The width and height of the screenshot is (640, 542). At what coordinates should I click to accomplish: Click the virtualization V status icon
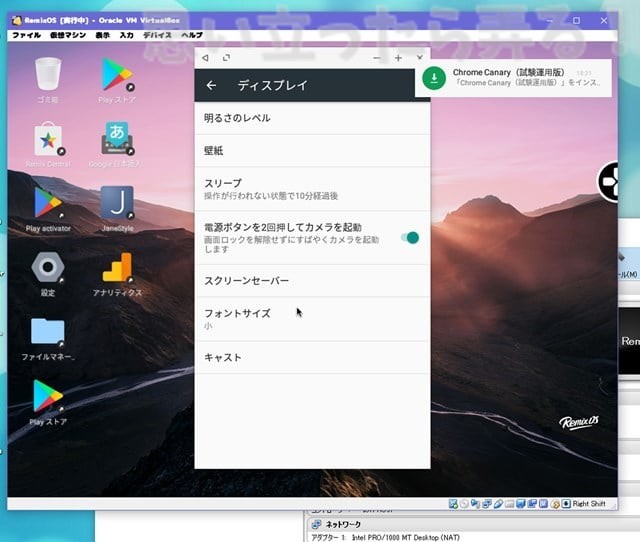(x=543, y=504)
